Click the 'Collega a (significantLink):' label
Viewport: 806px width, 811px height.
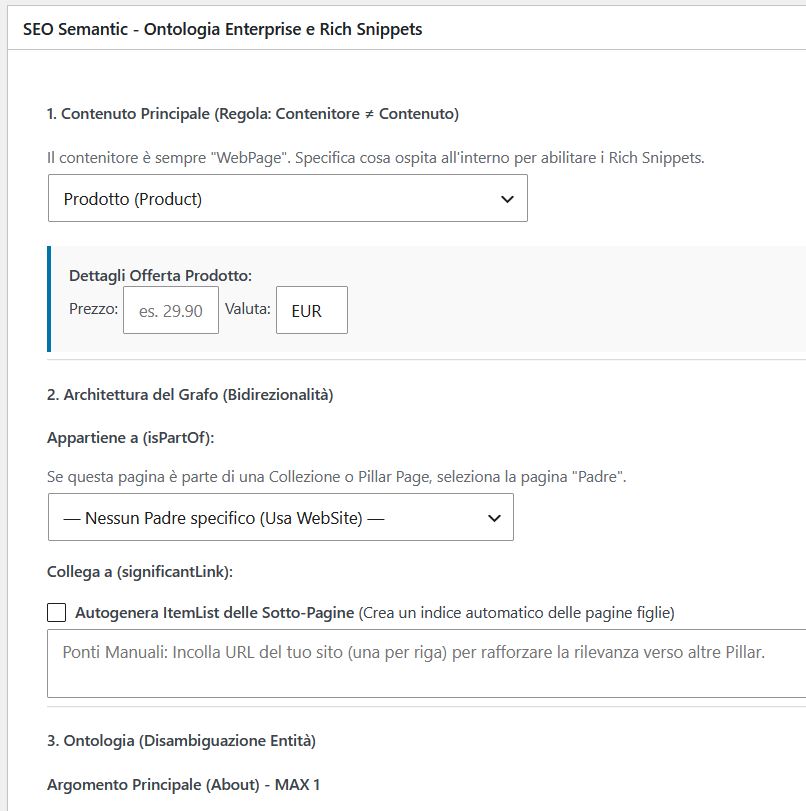(x=140, y=572)
